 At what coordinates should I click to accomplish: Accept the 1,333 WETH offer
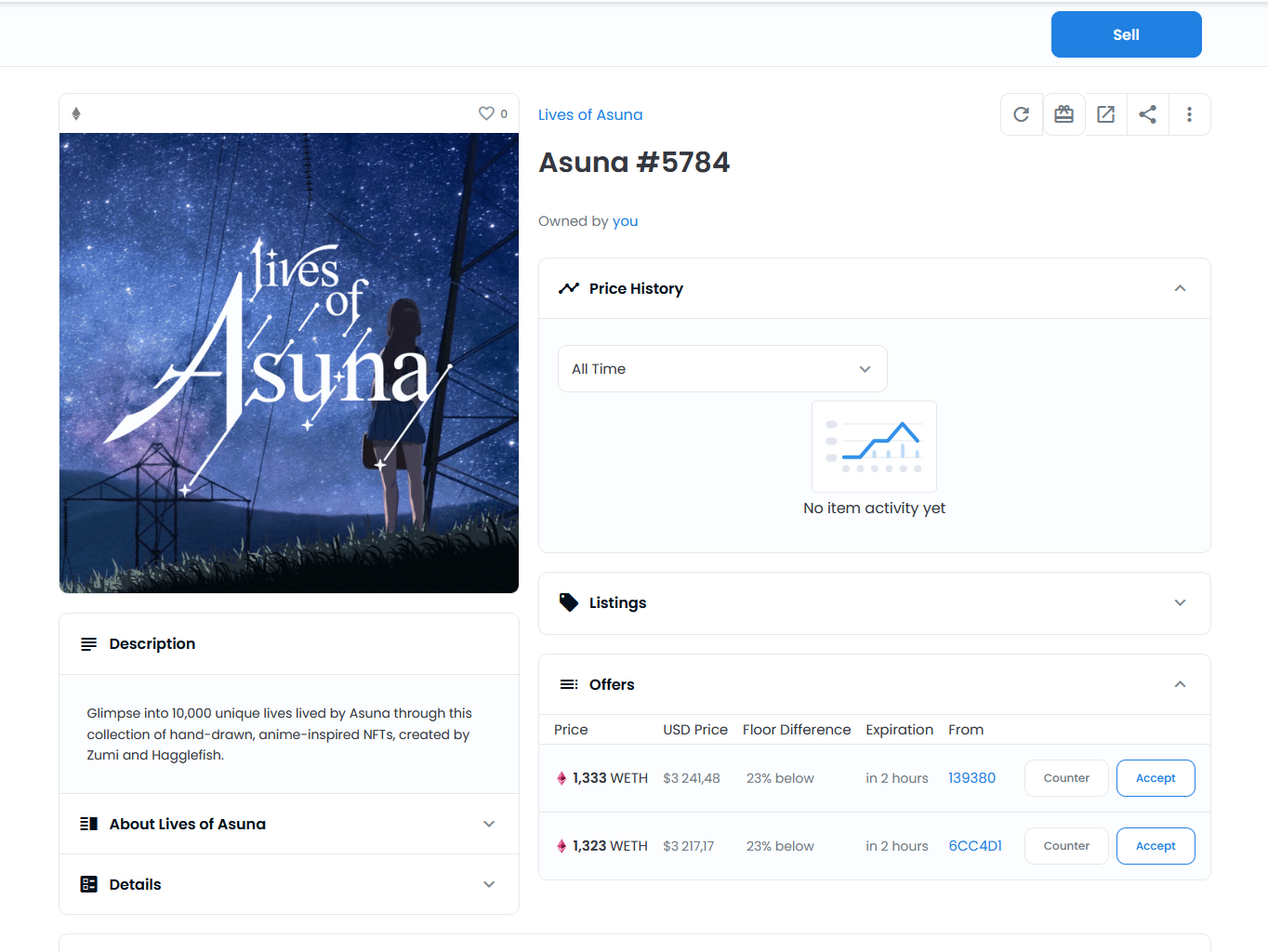(1156, 778)
